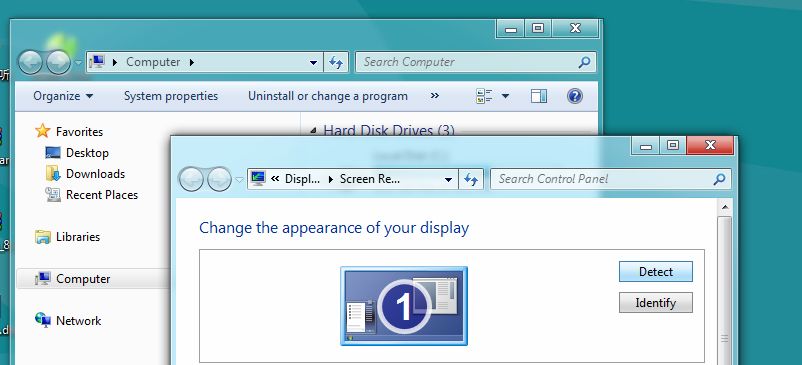Click the Libraries folder icon
The width and height of the screenshot is (802, 365).
tap(43, 237)
